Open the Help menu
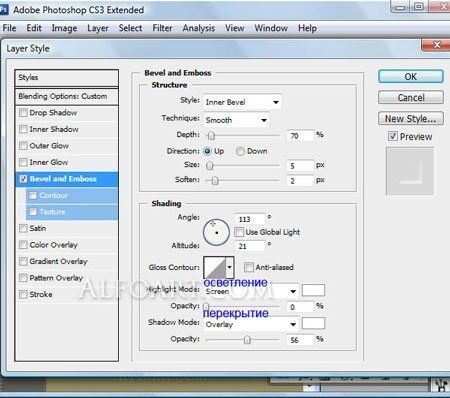Image resolution: width=450 pixels, height=398 pixels. 307,28
